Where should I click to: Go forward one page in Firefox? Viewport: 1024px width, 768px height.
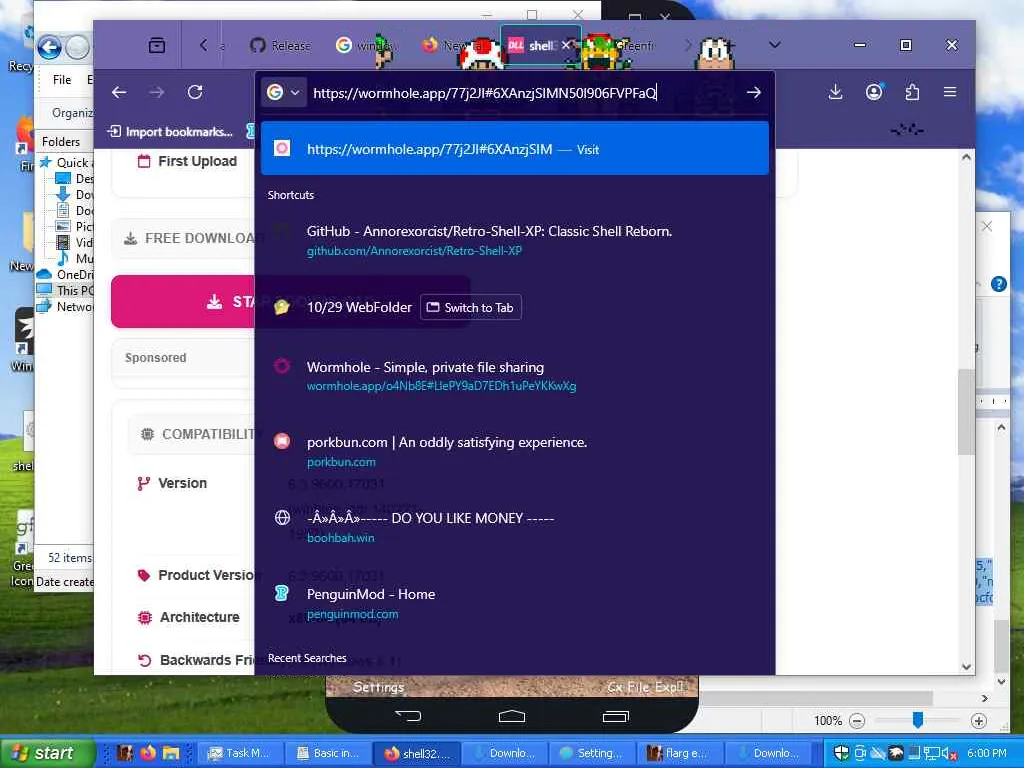tap(157, 93)
